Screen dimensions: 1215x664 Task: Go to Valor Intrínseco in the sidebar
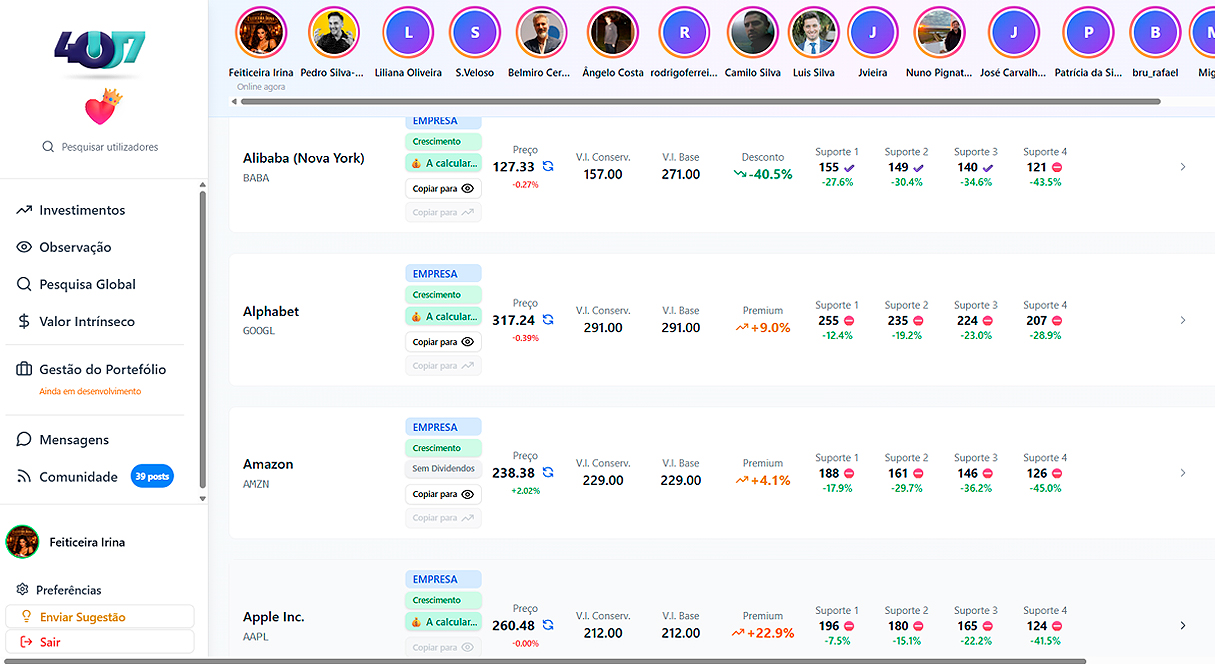[86, 321]
